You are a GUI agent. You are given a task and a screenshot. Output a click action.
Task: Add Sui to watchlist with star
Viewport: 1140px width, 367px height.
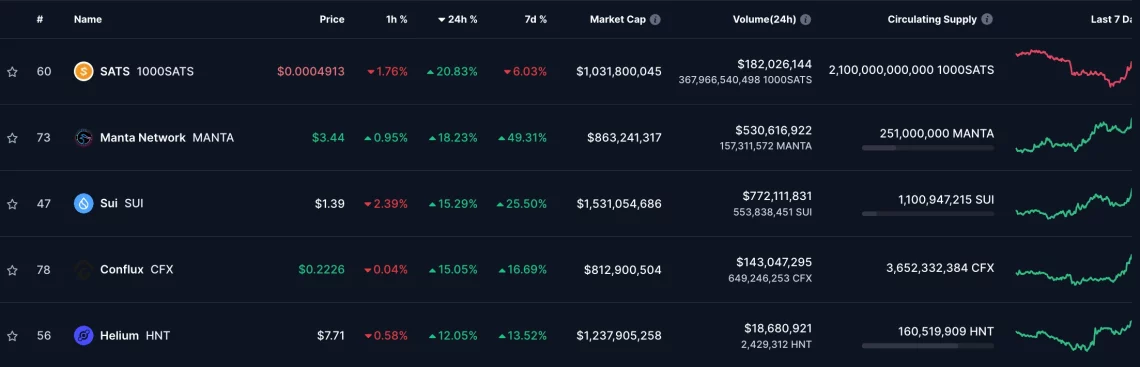point(12,203)
